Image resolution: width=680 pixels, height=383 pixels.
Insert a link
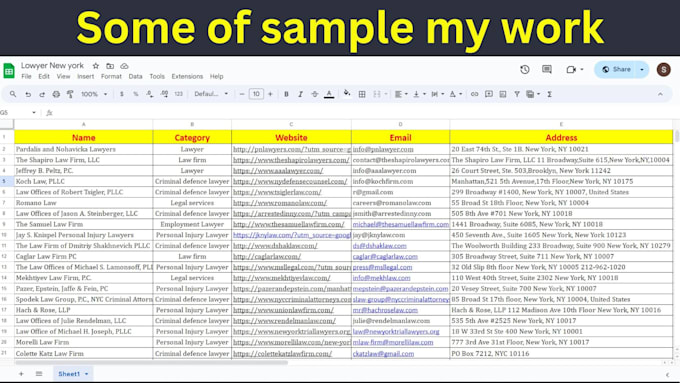click(x=474, y=94)
